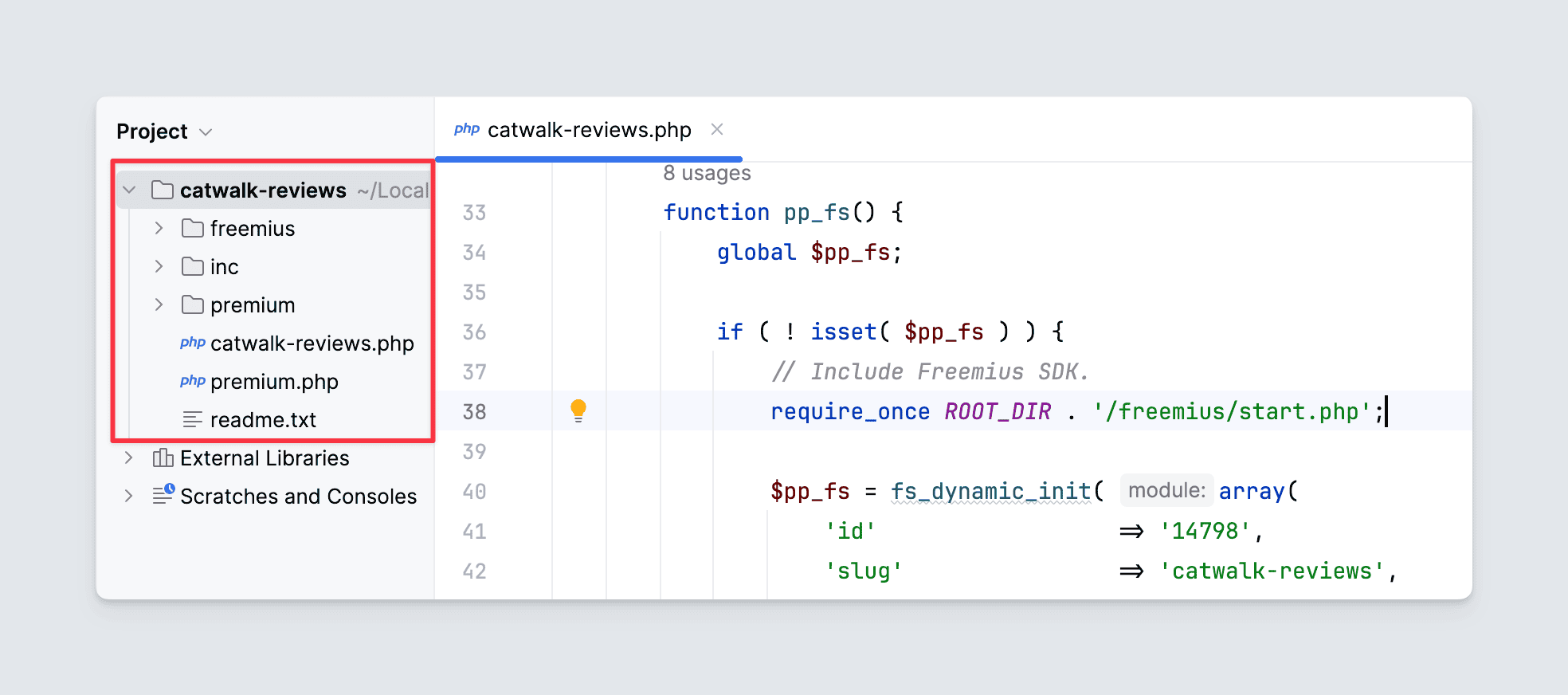Click php icon of catwalk-reviews.php in tree
This screenshot has width=1568, height=695.
point(193,344)
